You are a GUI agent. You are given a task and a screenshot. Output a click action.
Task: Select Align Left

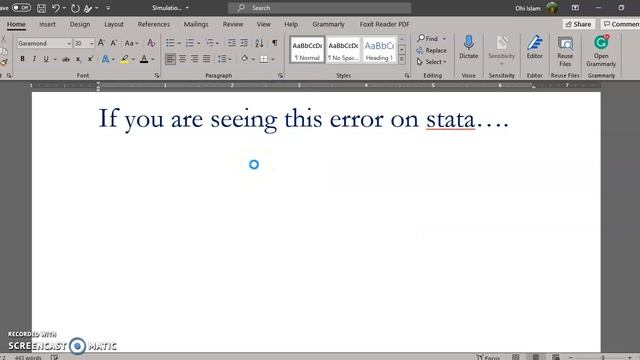coord(170,59)
